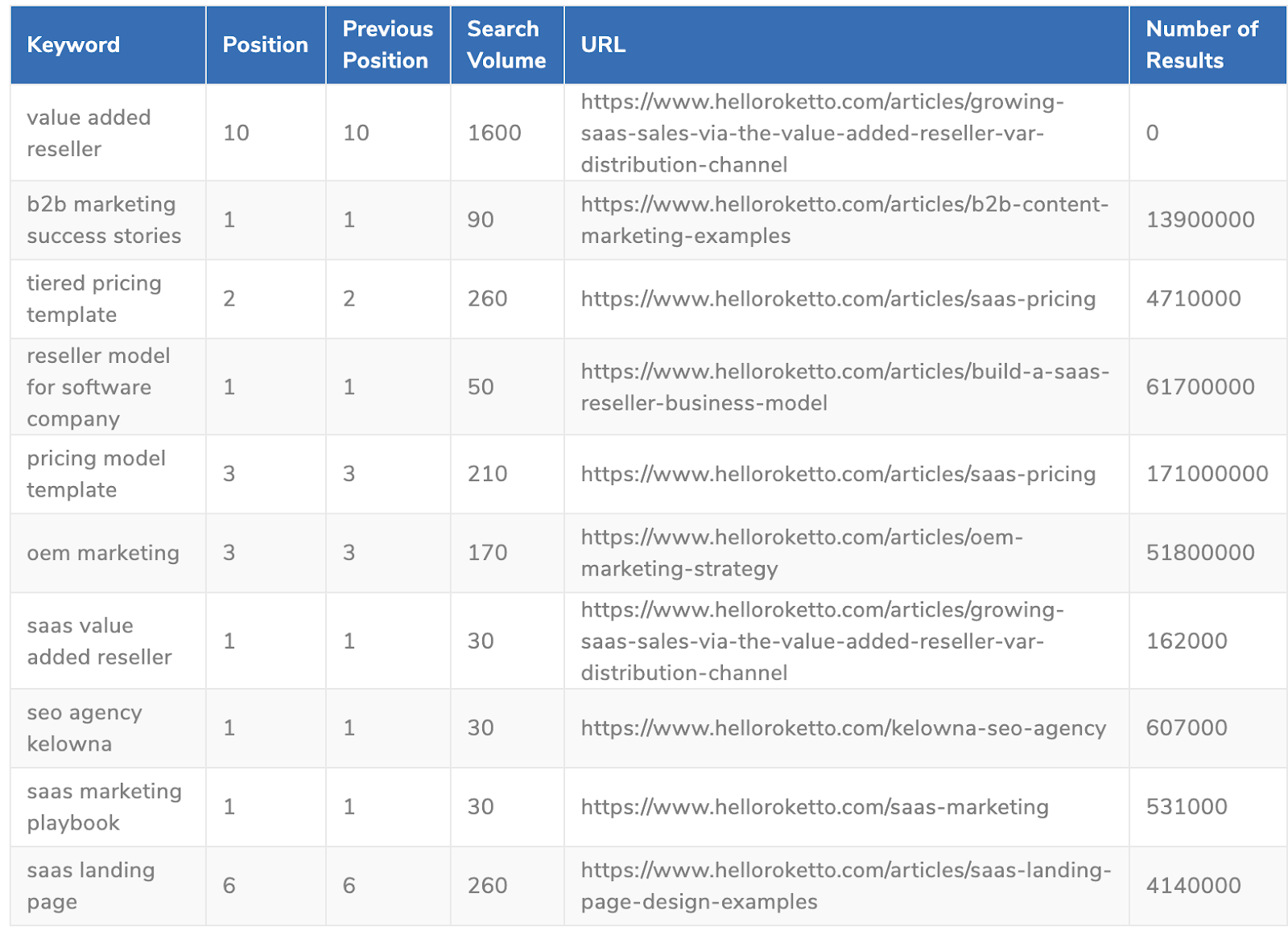Click the 1600 search volume cell
1288x931 pixels.
(494, 133)
